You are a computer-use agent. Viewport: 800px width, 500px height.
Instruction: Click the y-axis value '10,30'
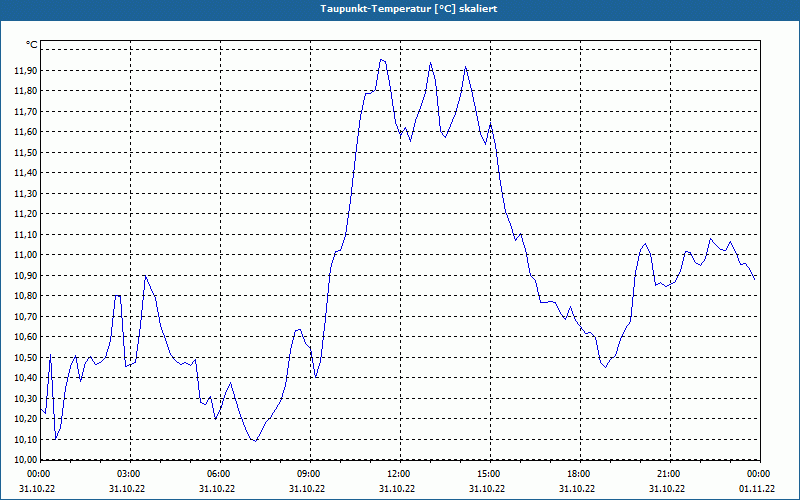(26, 398)
